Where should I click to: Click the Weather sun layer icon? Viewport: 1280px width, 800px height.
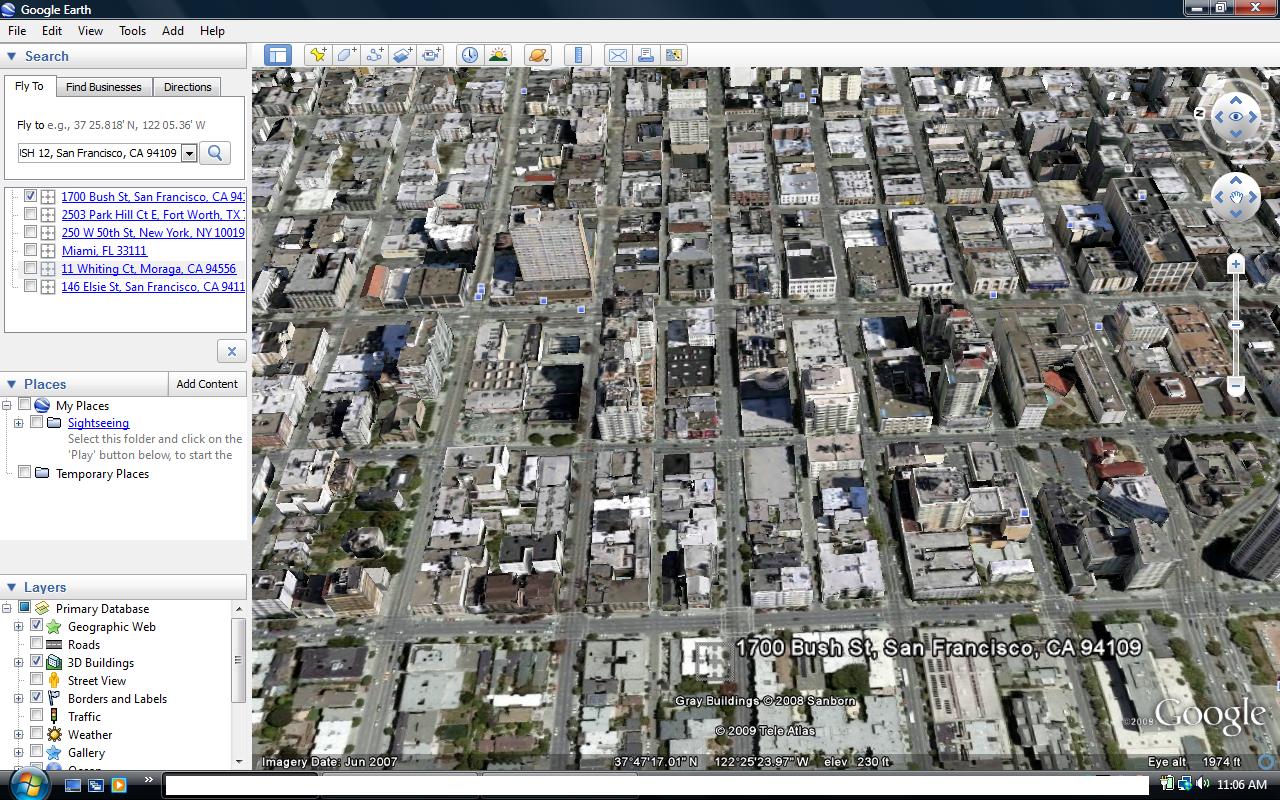coord(54,734)
